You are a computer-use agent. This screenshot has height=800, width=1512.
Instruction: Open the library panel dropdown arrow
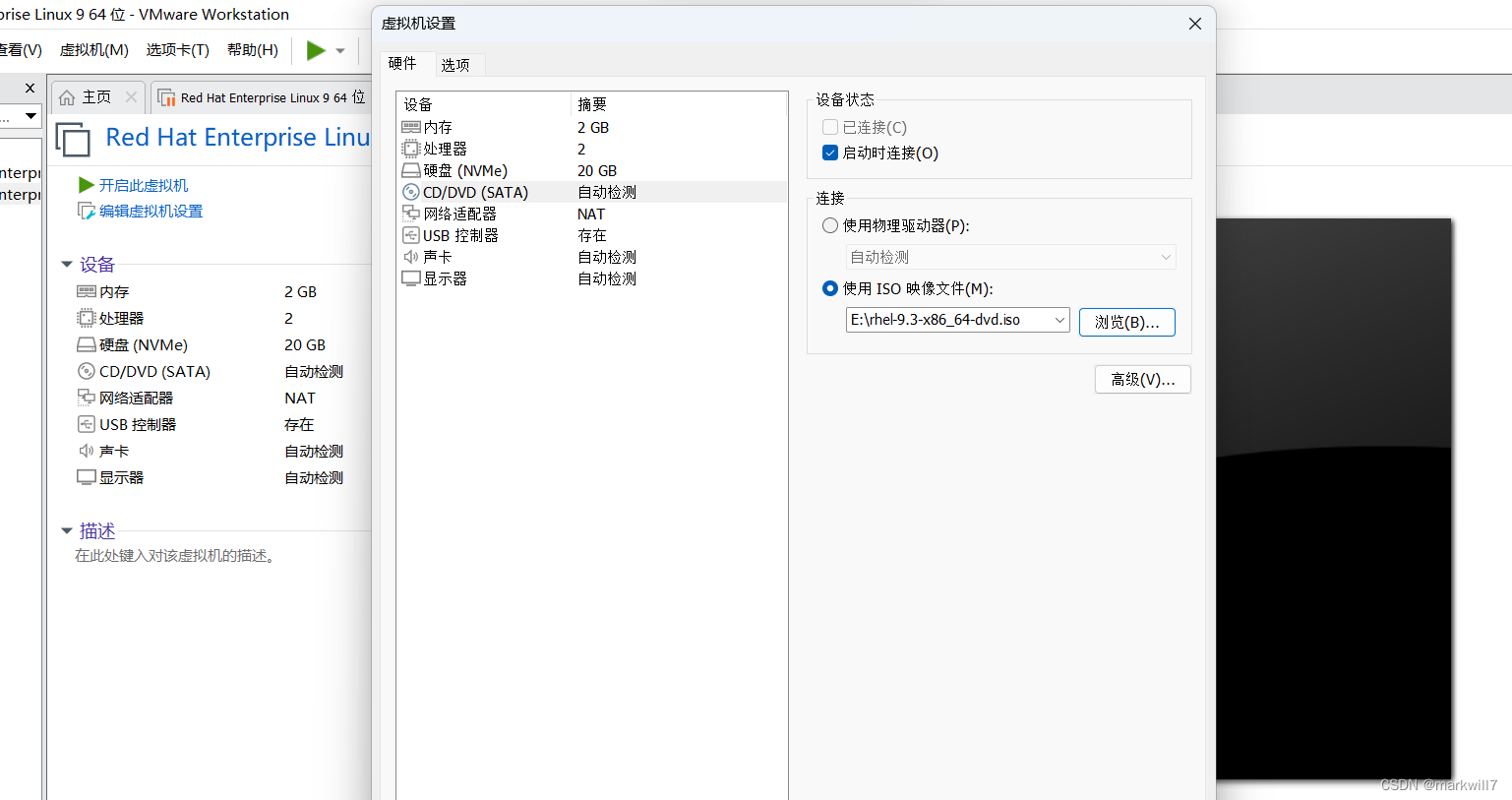pyautogui.click(x=30, y=116)
